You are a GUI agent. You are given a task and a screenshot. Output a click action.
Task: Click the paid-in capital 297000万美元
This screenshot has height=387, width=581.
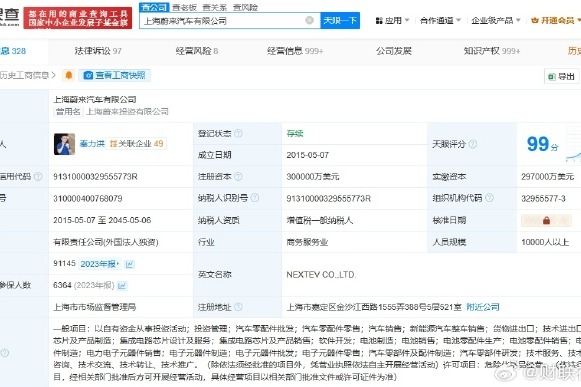pos(547,177)
